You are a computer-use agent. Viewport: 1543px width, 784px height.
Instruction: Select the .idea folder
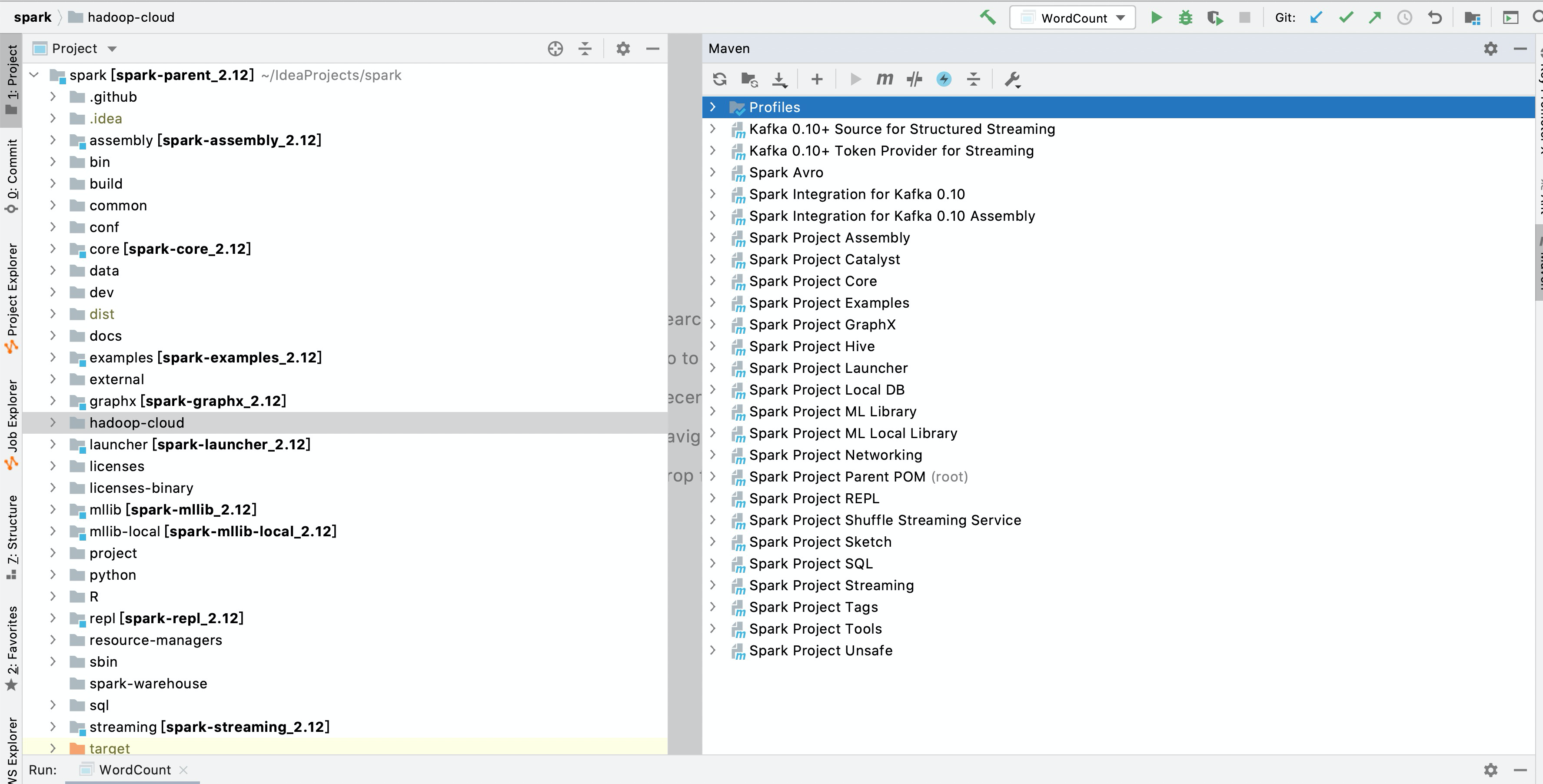pos(106,119)
